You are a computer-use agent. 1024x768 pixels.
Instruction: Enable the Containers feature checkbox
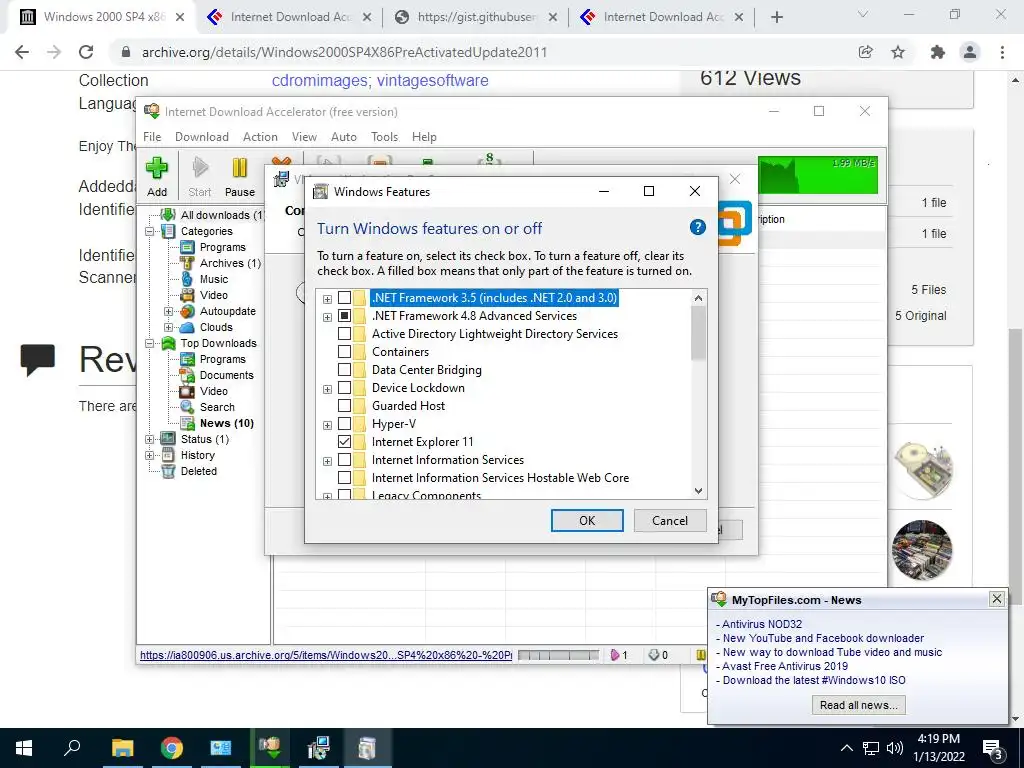344,351
